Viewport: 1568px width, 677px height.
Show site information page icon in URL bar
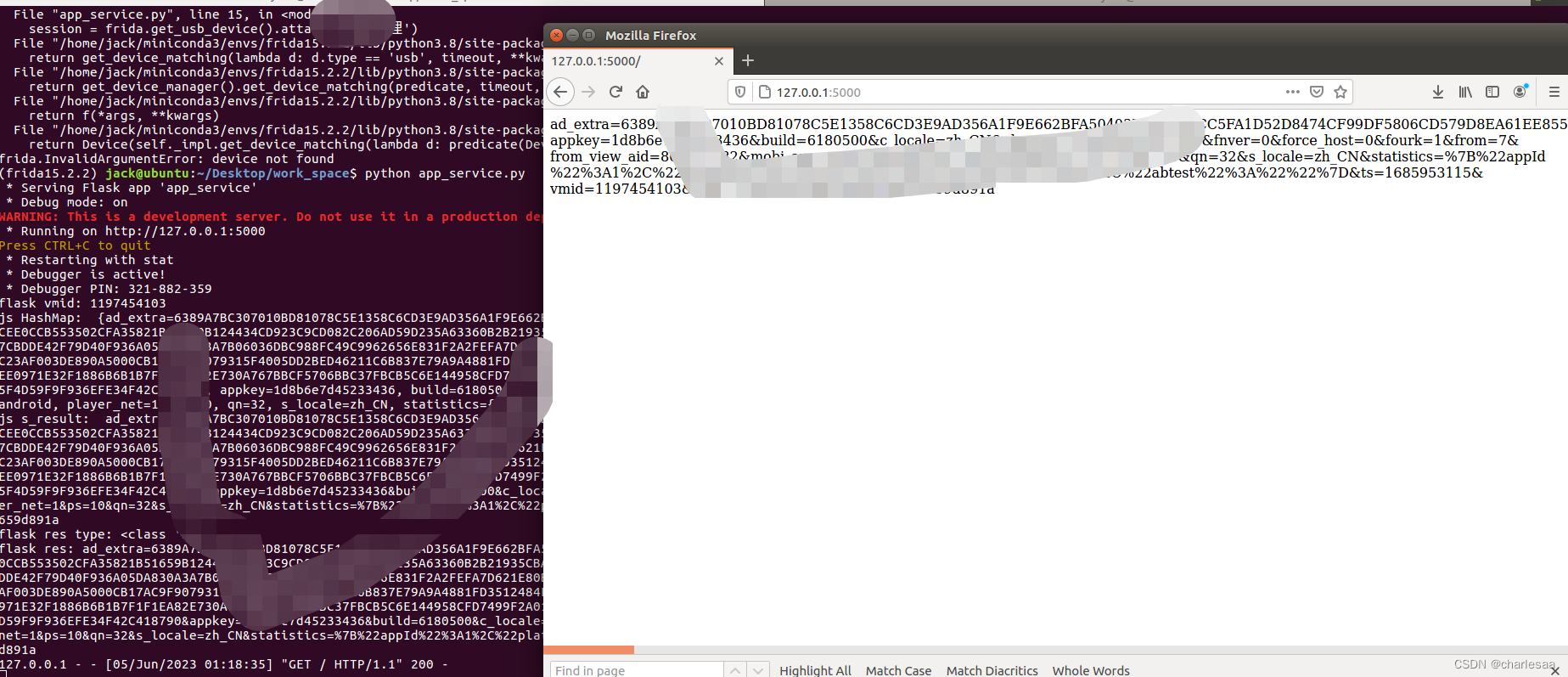click(763, 92)
